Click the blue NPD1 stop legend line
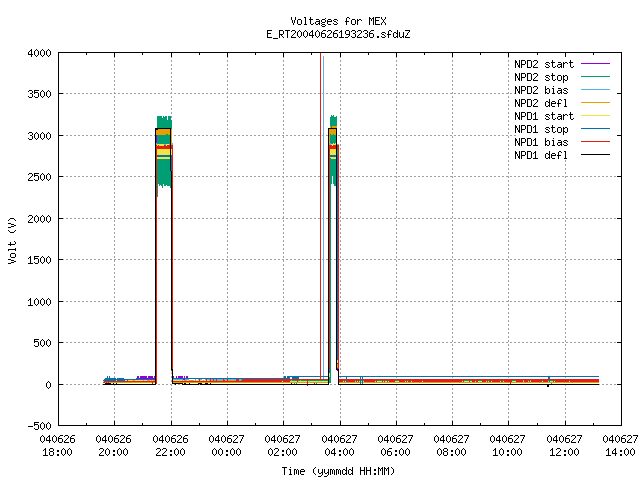The height and width of the screenshot is (480, 640). tap(595, 129)
